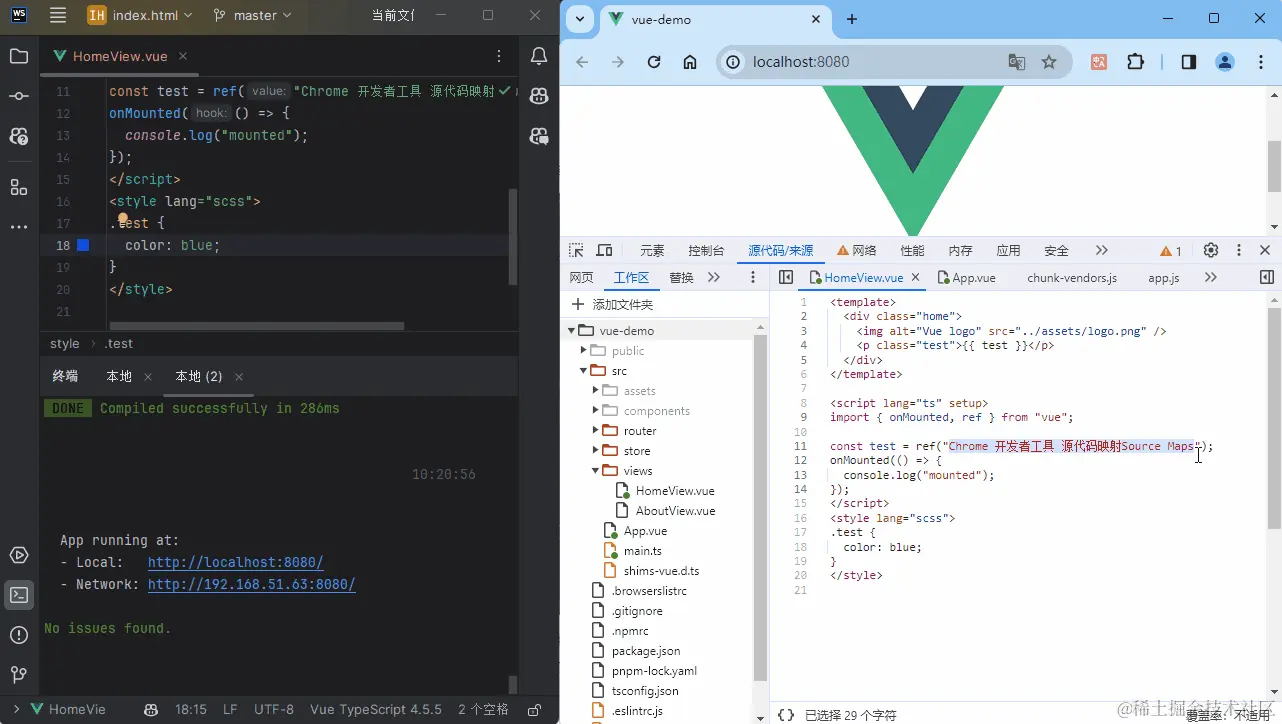
Task: Switch to DevTools 控制台 tab
Action: 706,250
